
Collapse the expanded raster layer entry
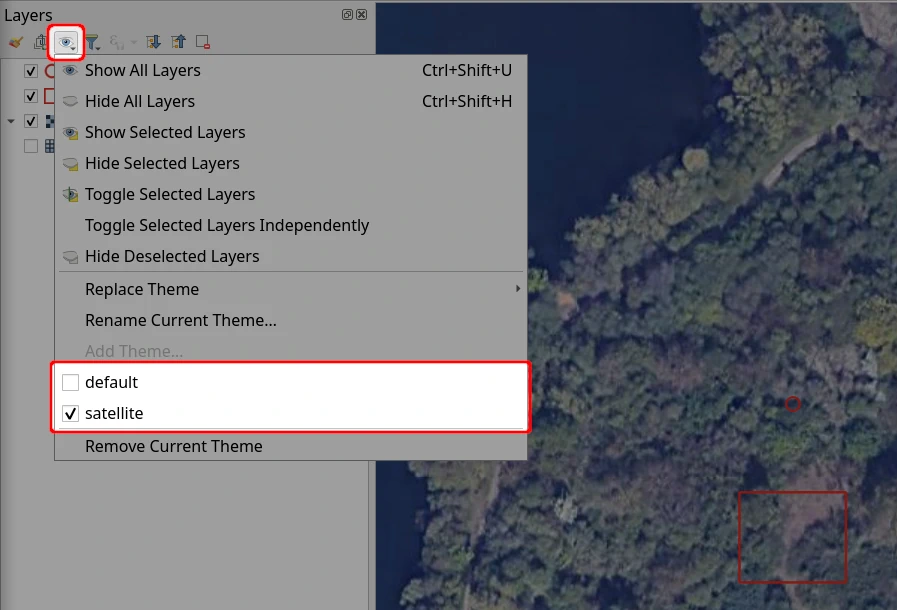point(9,121)
